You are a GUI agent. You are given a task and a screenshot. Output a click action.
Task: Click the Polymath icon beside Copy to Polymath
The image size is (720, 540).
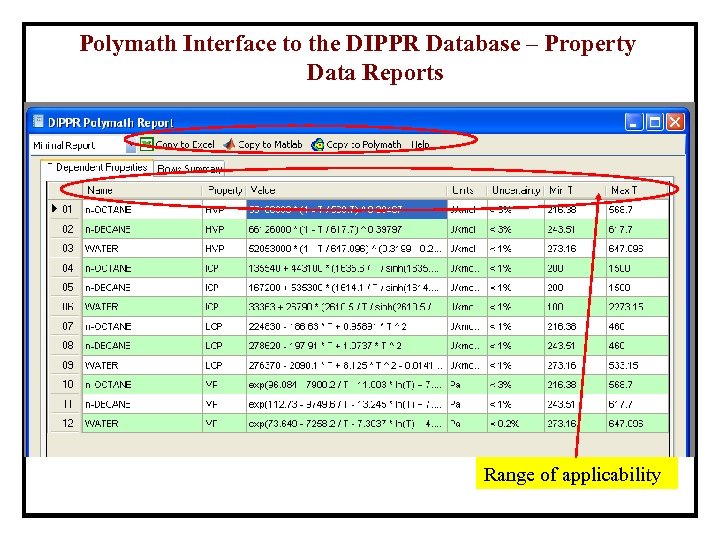(x=317, y=145)
